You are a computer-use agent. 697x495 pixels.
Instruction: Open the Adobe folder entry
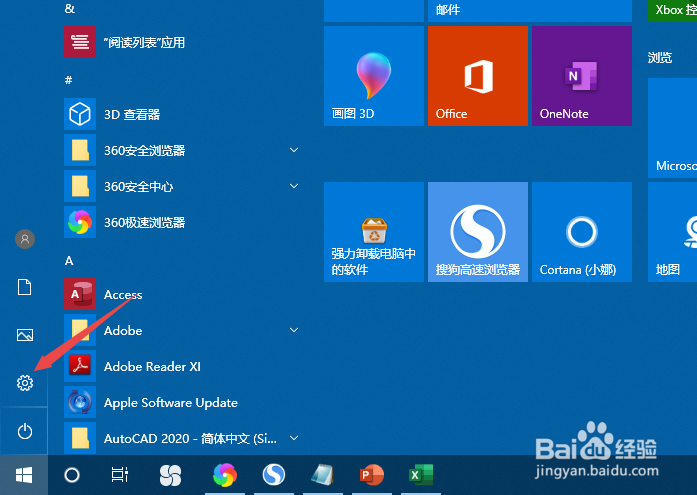tap(182, 330)
